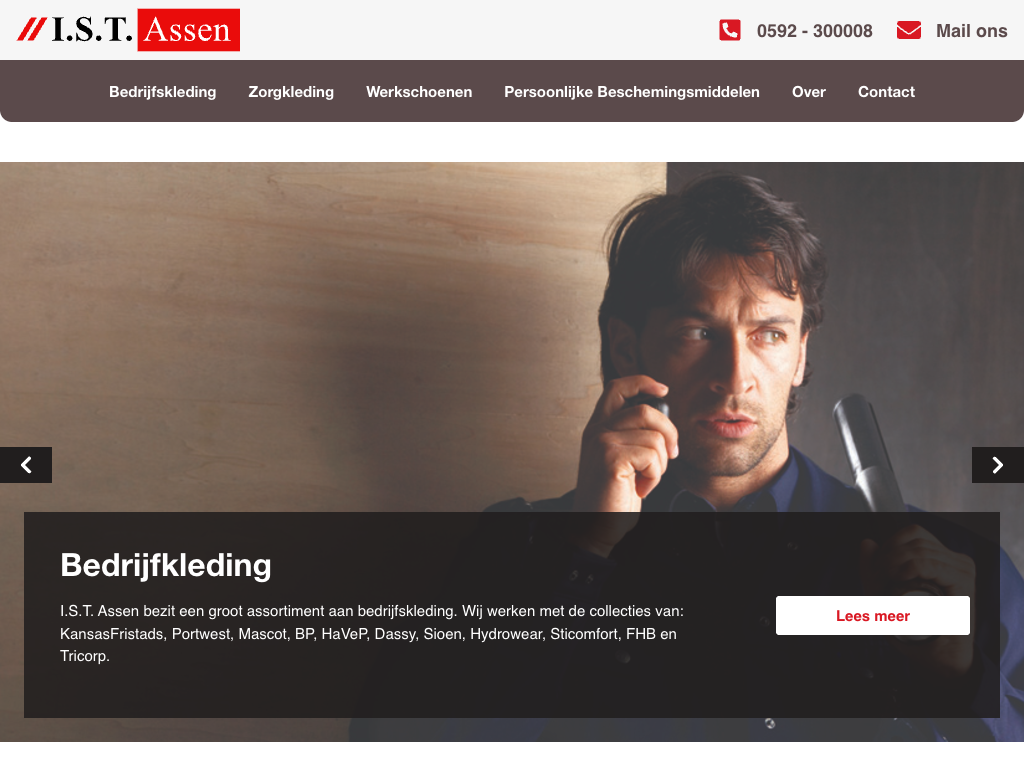The image size is (1024, 768).
Task: Open Persoonlijke Beschemingsmiddelen menu
Action: (632, 92)
